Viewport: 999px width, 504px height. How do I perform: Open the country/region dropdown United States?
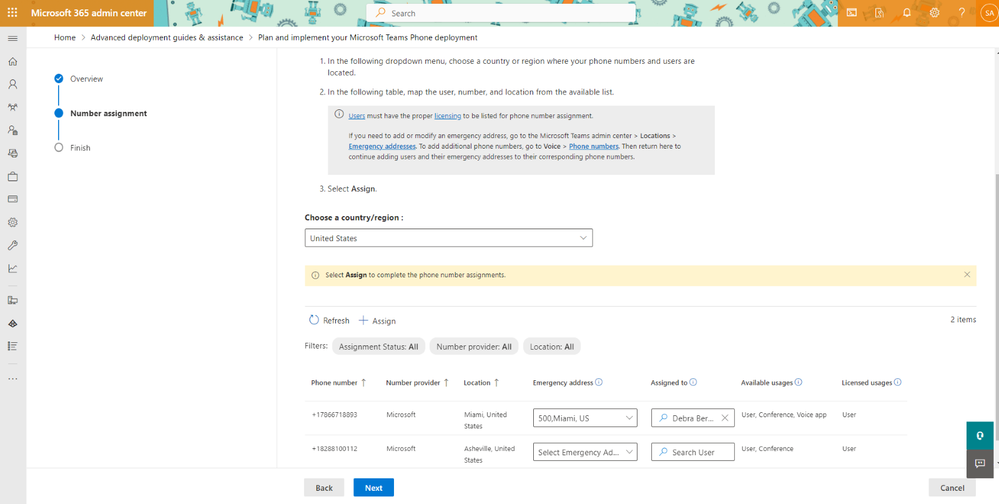(x=449, y=238)
